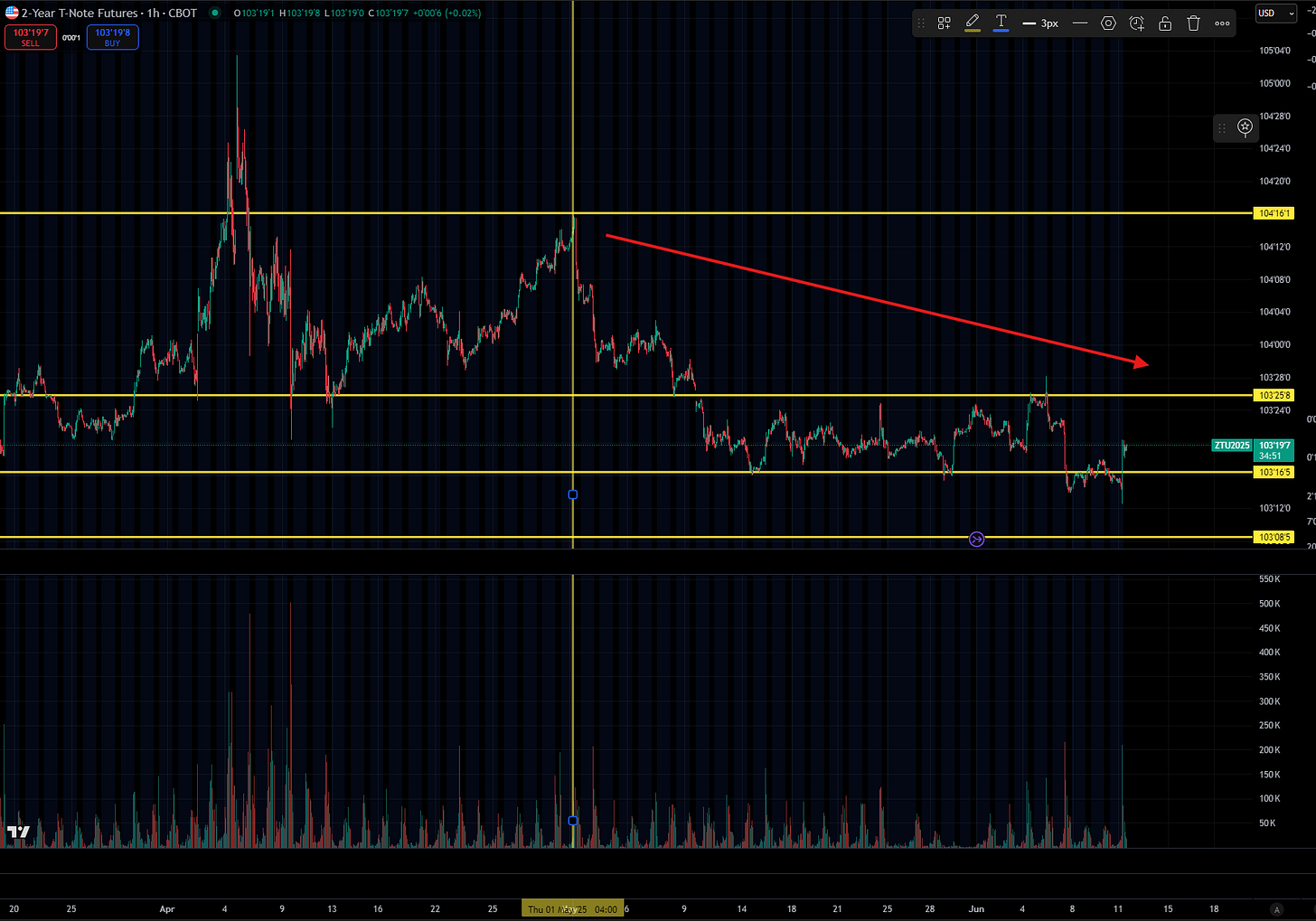Click the TradingView logo in volume pane

pos(18,832)
